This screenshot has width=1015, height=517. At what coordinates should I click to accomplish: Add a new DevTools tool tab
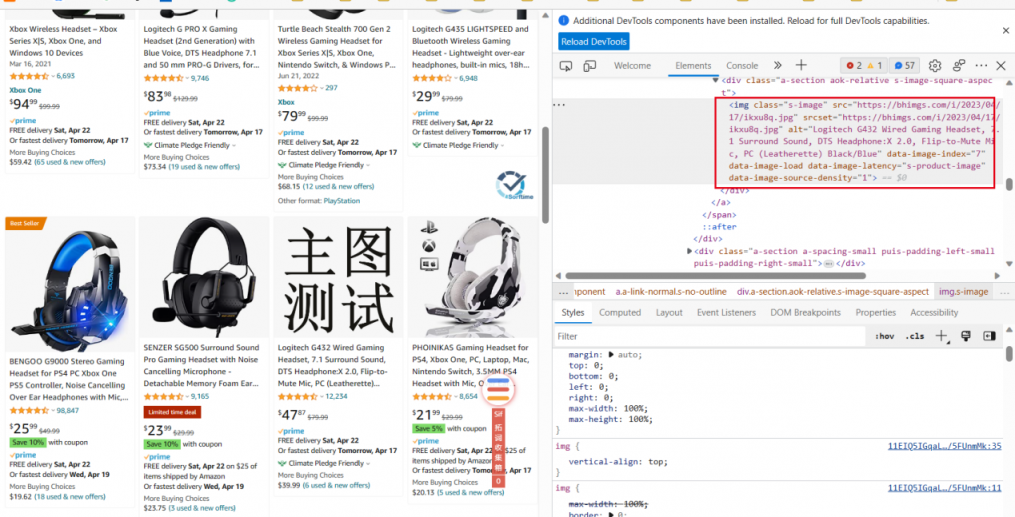pyautogui.click(x=801, y=65)
